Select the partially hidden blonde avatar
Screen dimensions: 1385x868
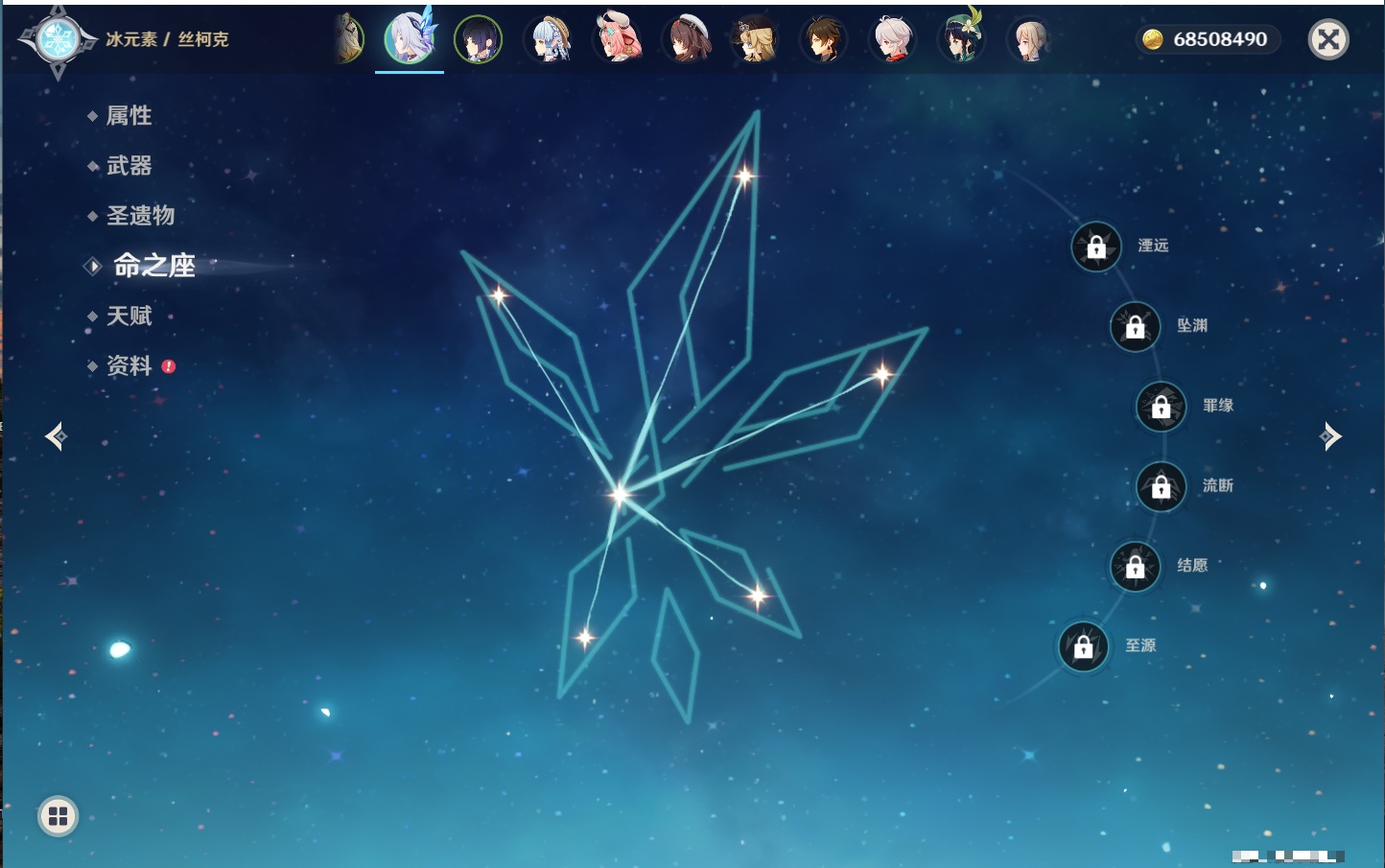pyautogui.click(x=349, y=39)
